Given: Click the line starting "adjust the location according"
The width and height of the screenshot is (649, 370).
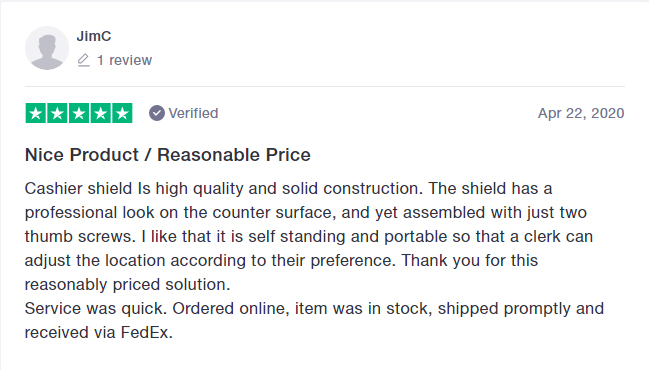Looking at the screenshot, I should pyautogui.click(x=281, y=260).
